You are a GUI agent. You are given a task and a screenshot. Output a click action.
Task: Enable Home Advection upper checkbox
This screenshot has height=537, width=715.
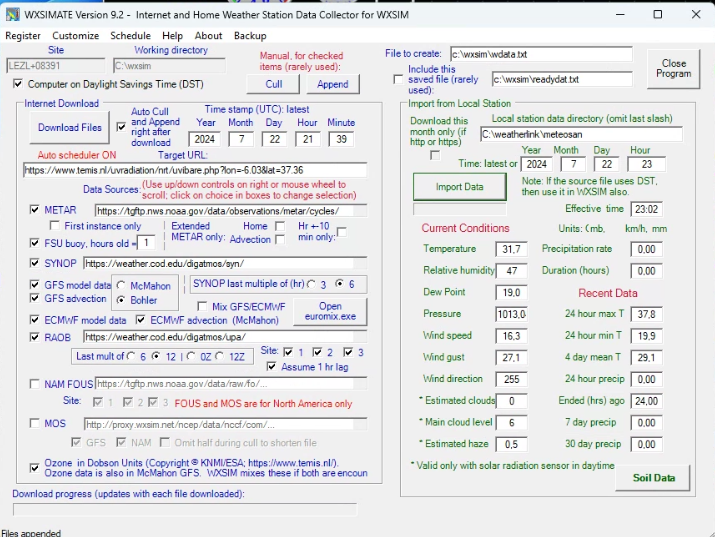[x=280, y=226]
